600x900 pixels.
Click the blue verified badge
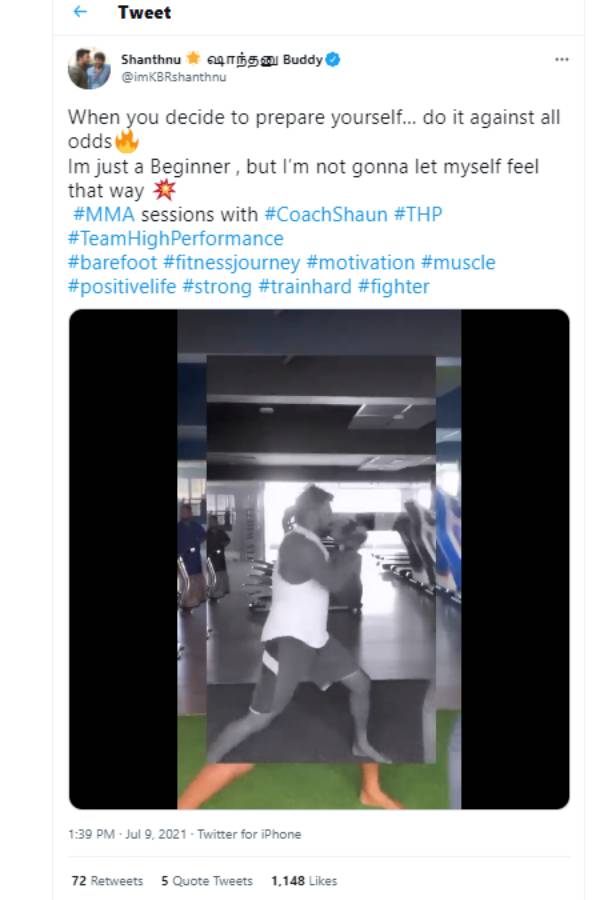333,60
